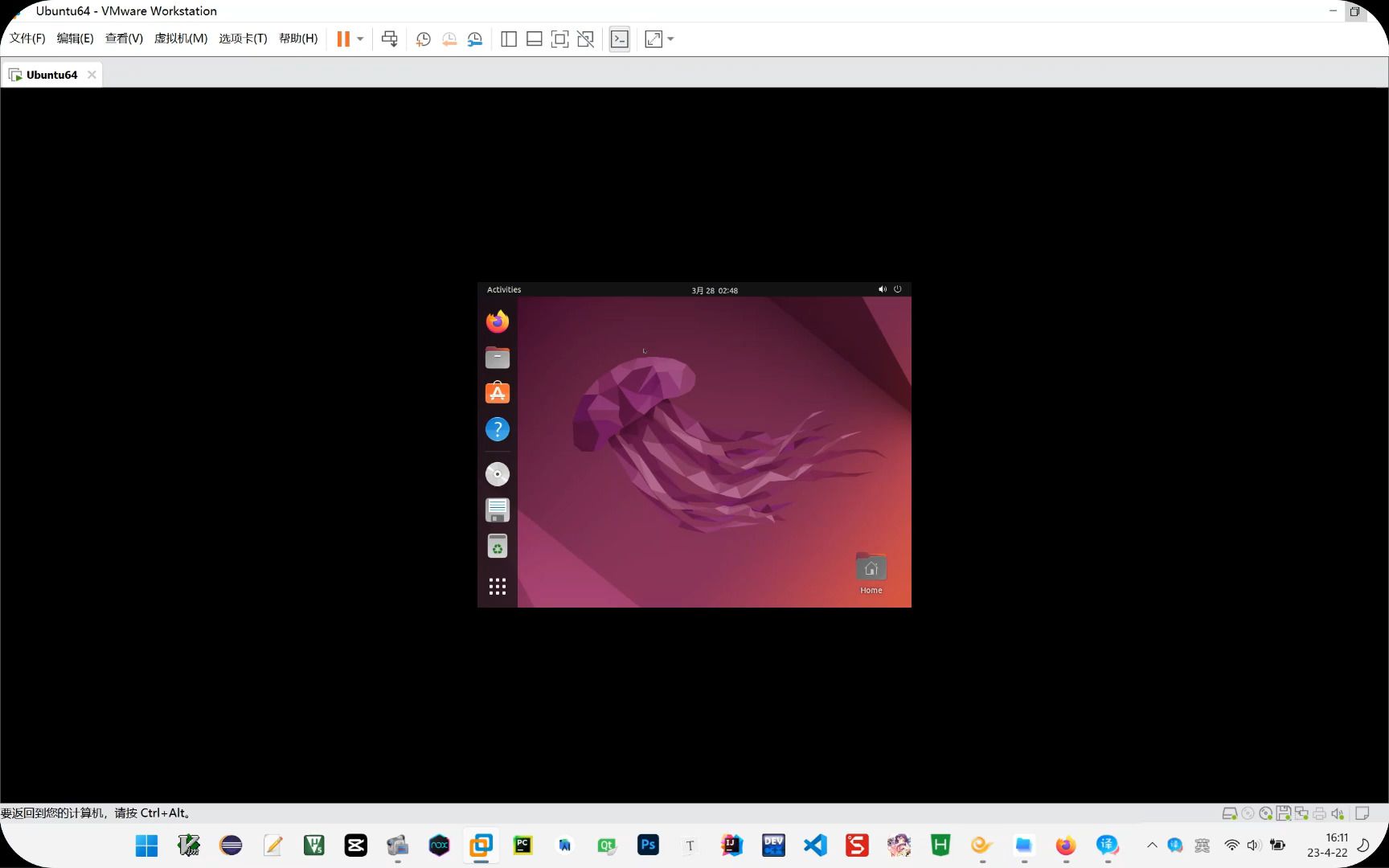Open the Wi-Fi network tray icon

point(1231,845)
